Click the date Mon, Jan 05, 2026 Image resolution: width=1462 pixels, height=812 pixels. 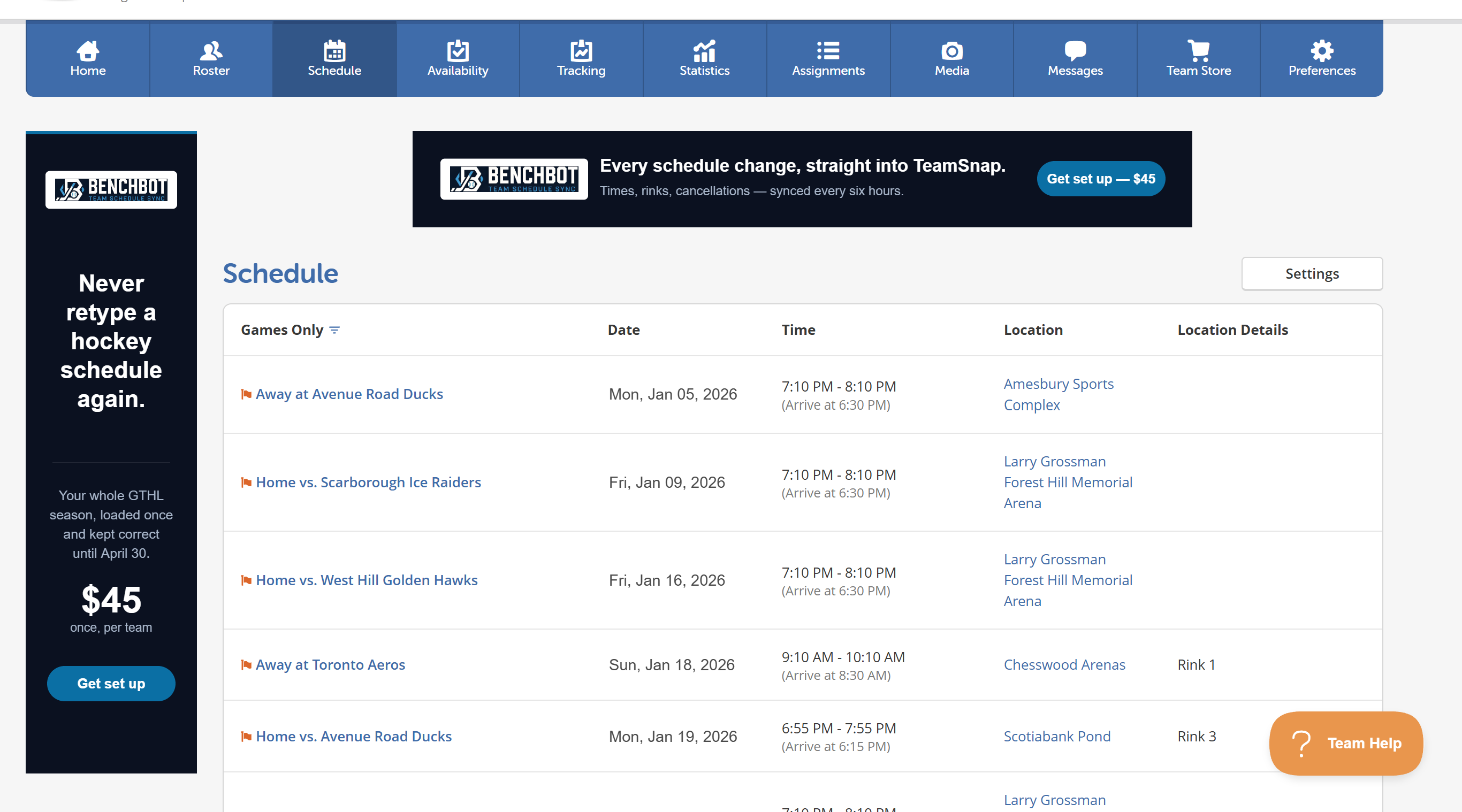tap(673, 394)
